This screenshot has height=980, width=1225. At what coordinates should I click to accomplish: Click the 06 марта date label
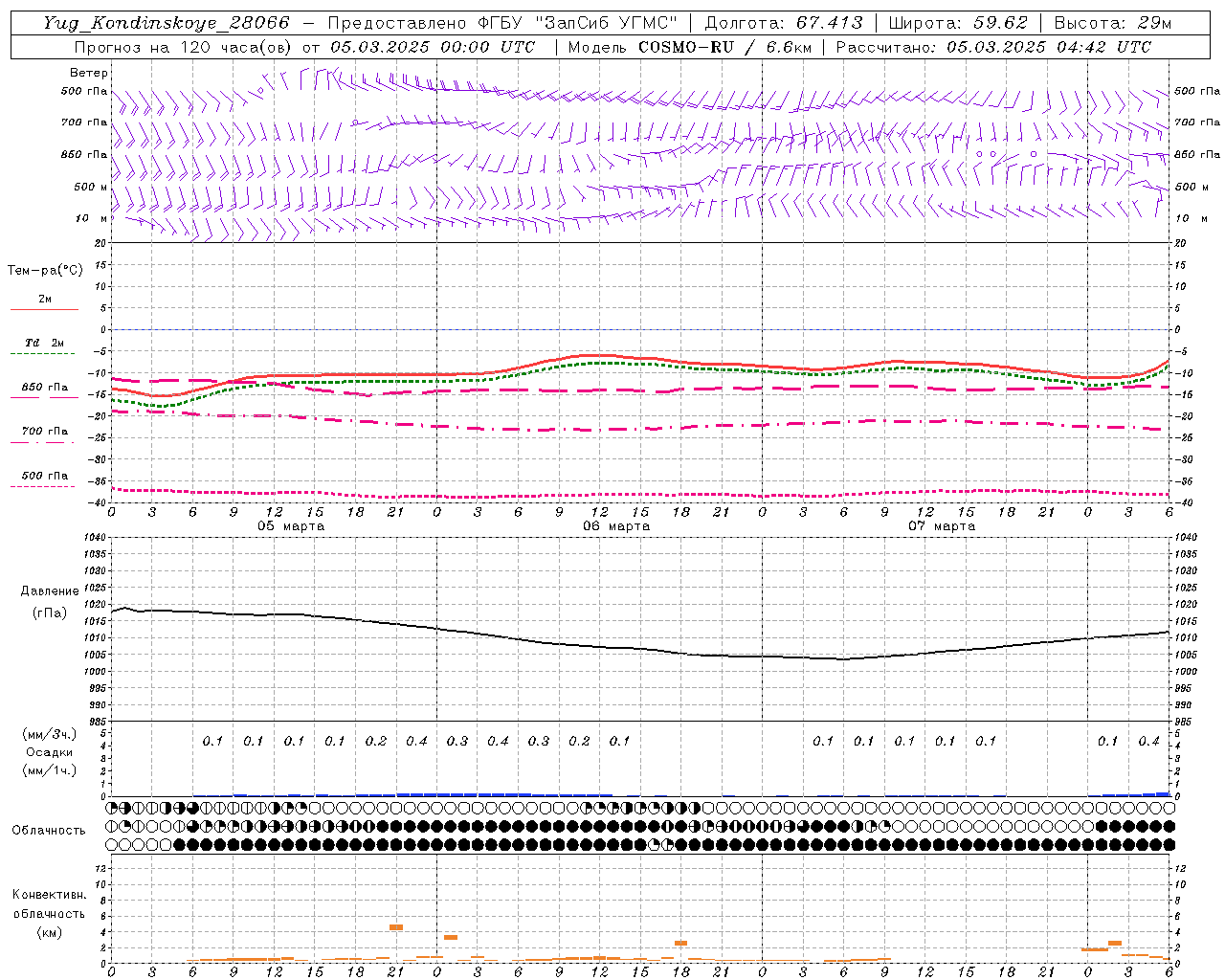(x=616, y=526)
